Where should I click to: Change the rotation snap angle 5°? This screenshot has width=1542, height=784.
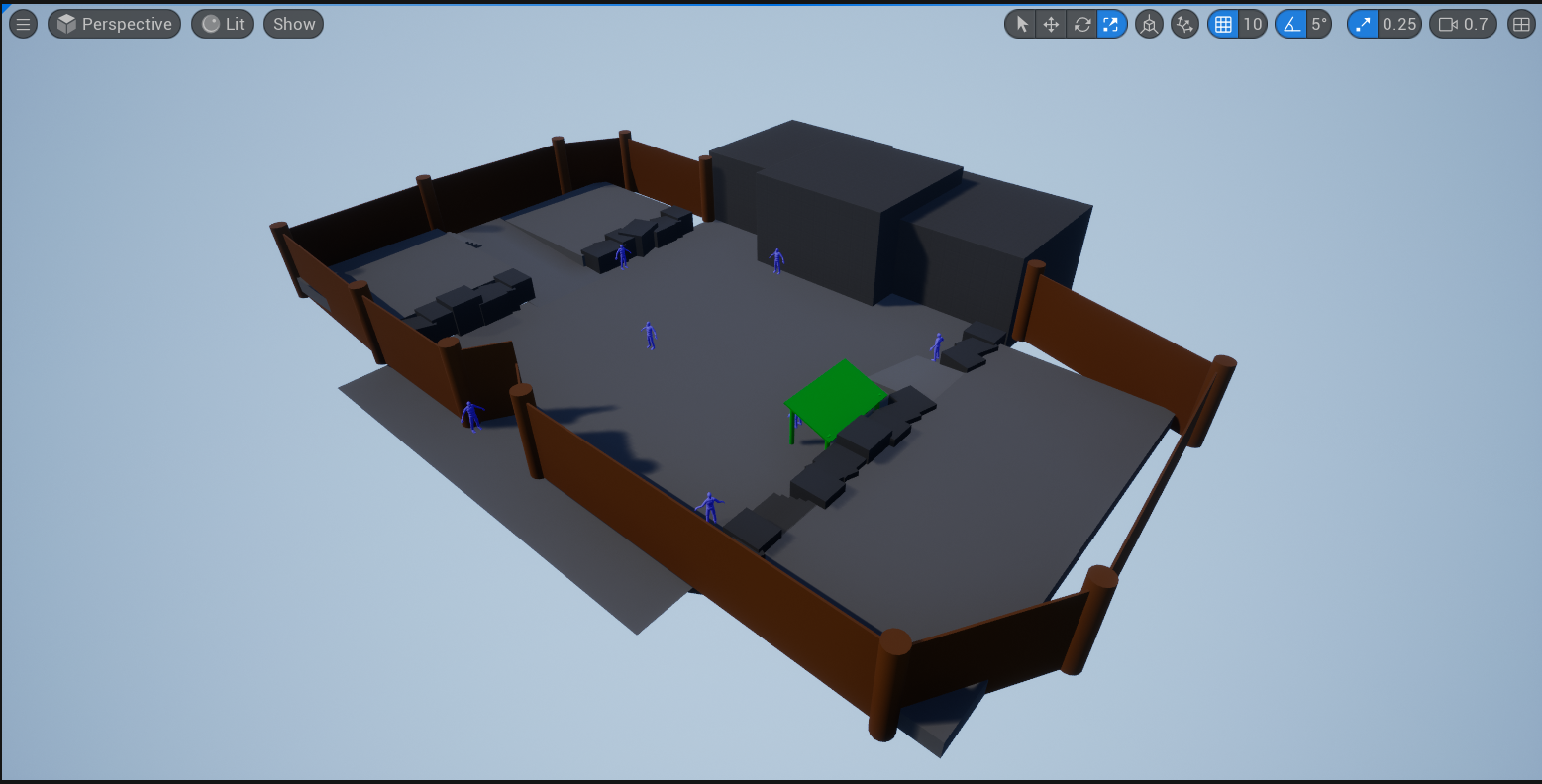click(x=1318, y=24)
